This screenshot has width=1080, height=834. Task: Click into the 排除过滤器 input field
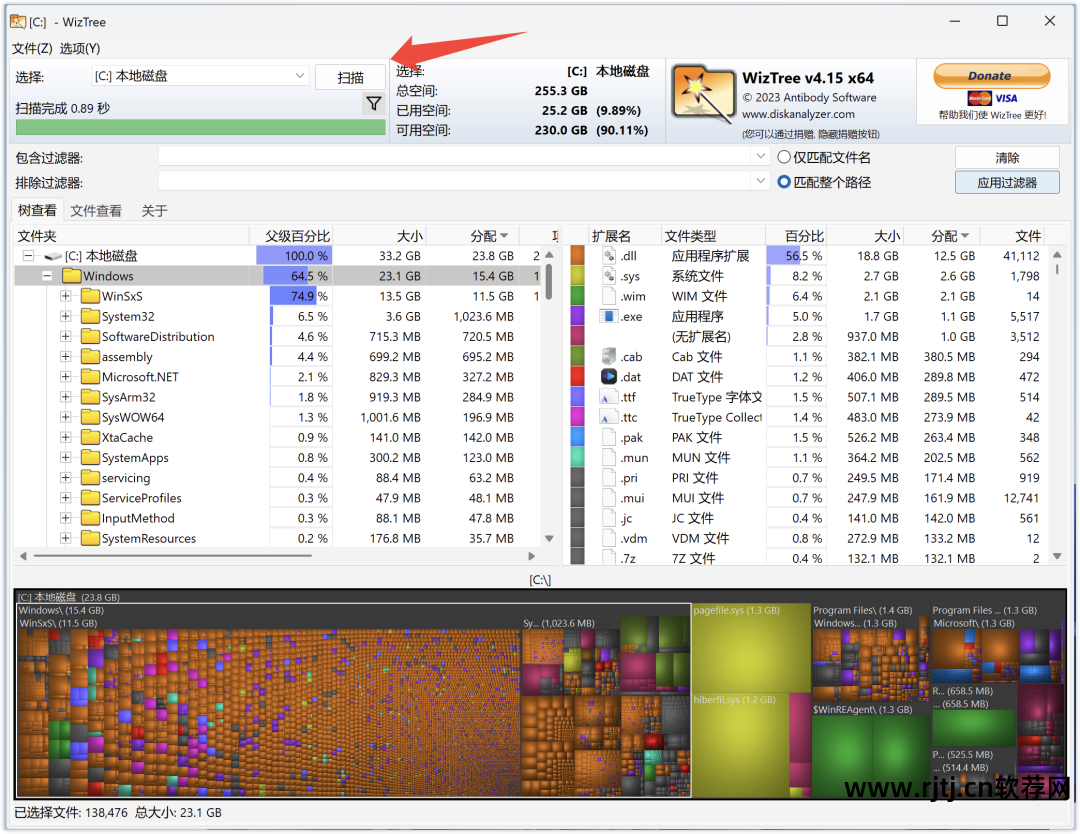pyautogui.click(x=455, y=180)
